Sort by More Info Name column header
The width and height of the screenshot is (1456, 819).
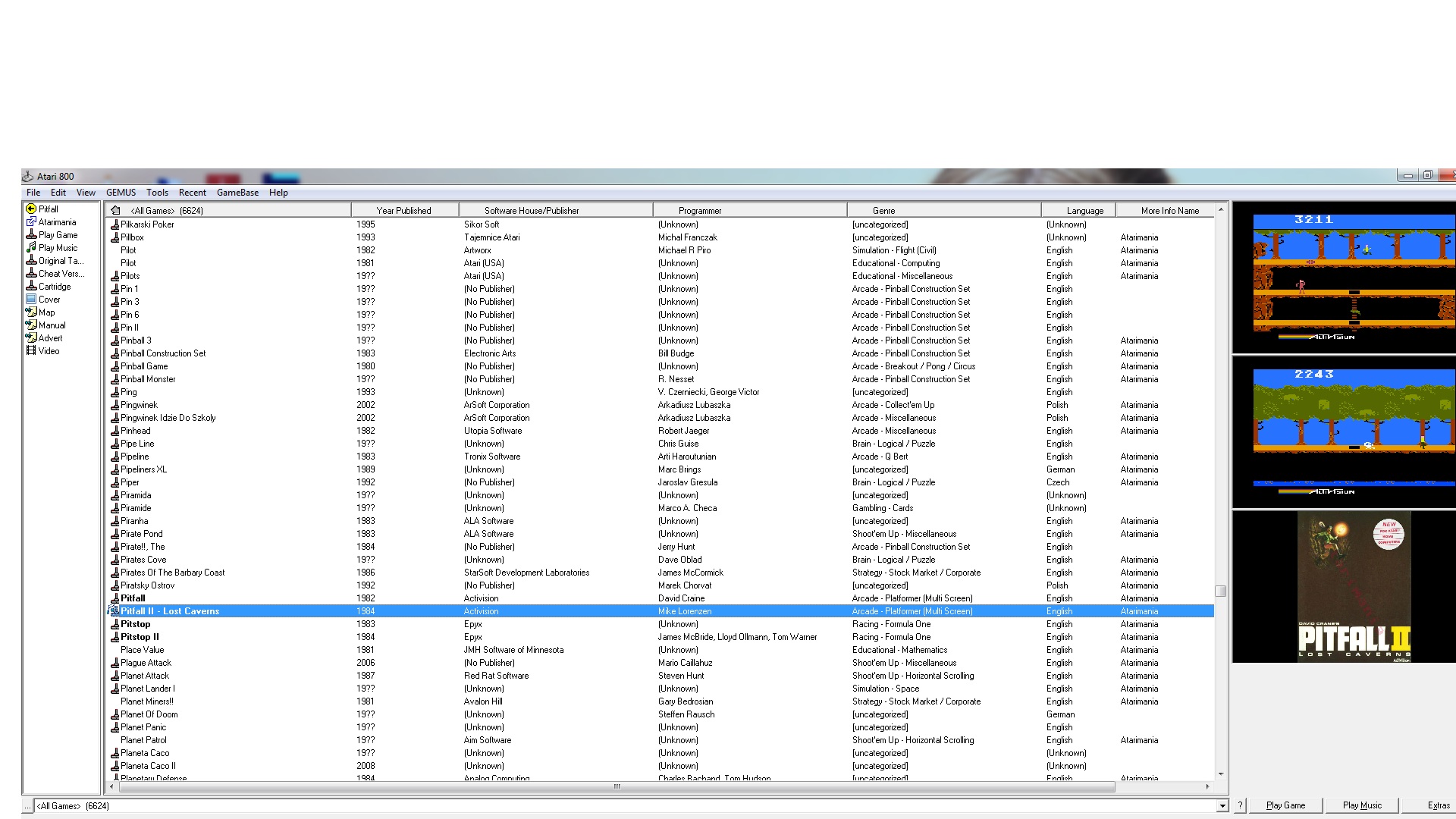point(1165,210)
